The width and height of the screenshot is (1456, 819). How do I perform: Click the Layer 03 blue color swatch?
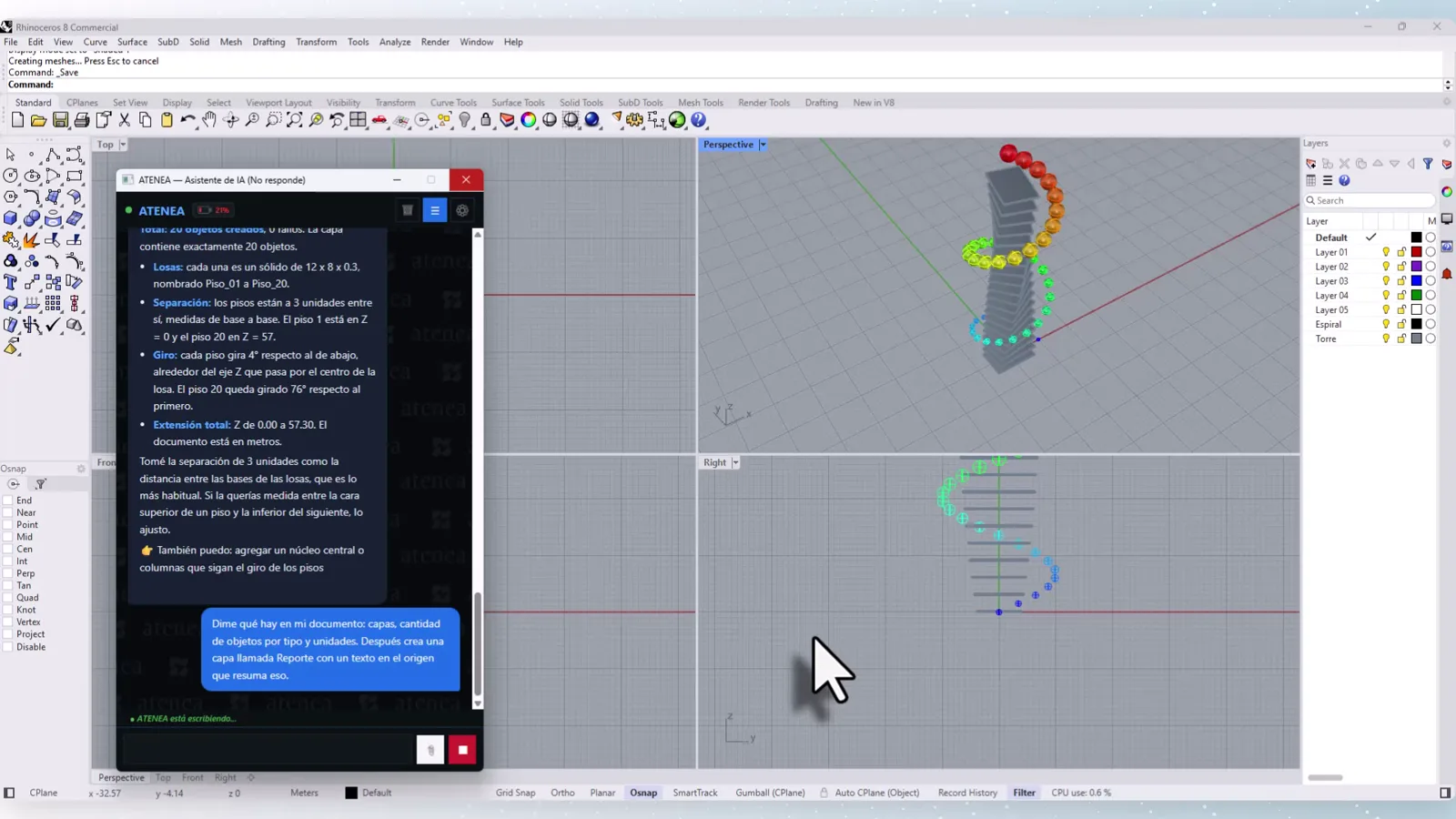pos(1416,281)
